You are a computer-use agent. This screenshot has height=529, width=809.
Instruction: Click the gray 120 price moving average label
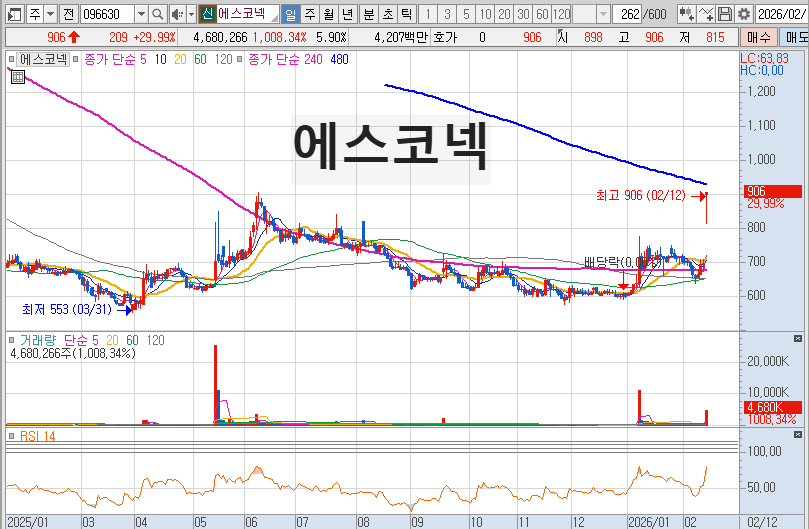click(x=223, y=59)
